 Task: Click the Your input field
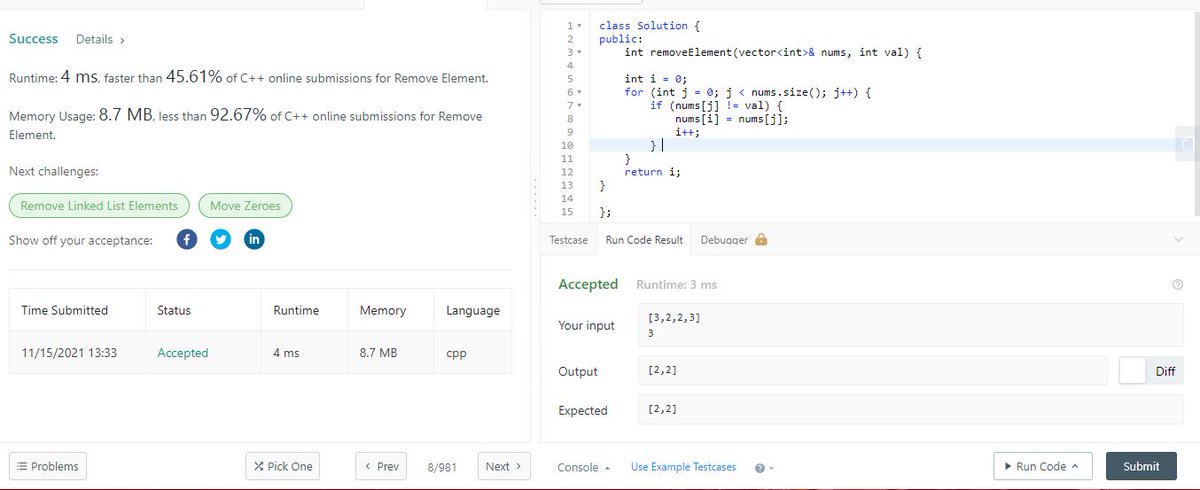pyautogui.click(x=909, y=325)
